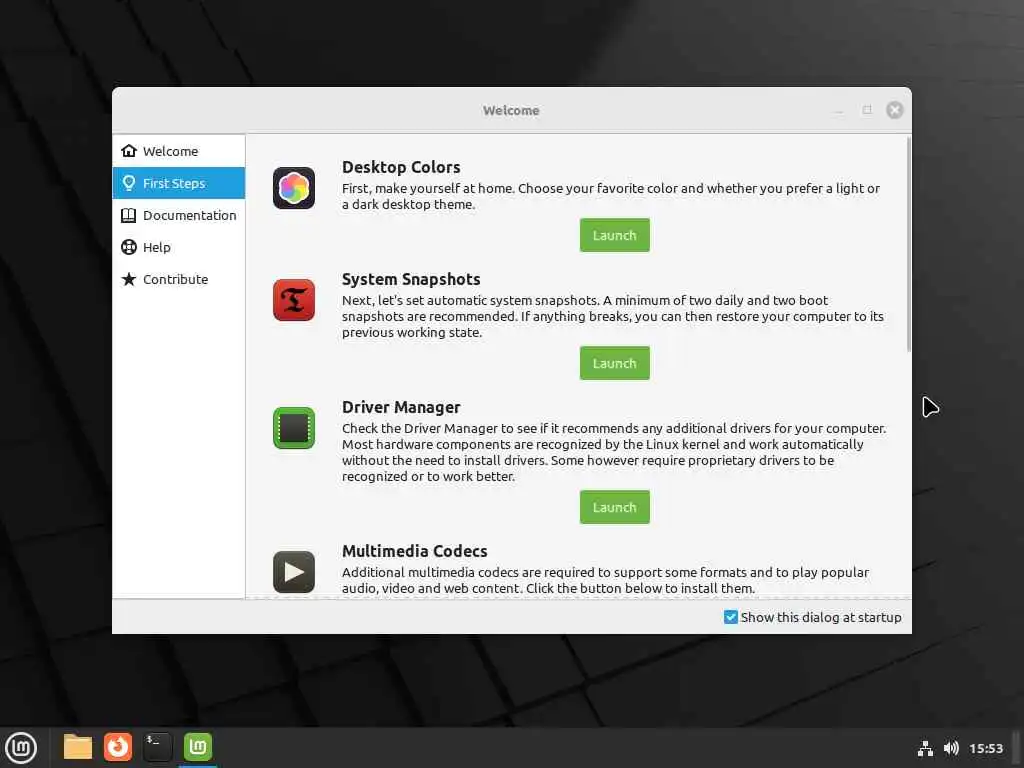Viewport: 1024px width, 768px height.
Task: Click the System Snapshots heading
Action: click(x=411, y=280)
